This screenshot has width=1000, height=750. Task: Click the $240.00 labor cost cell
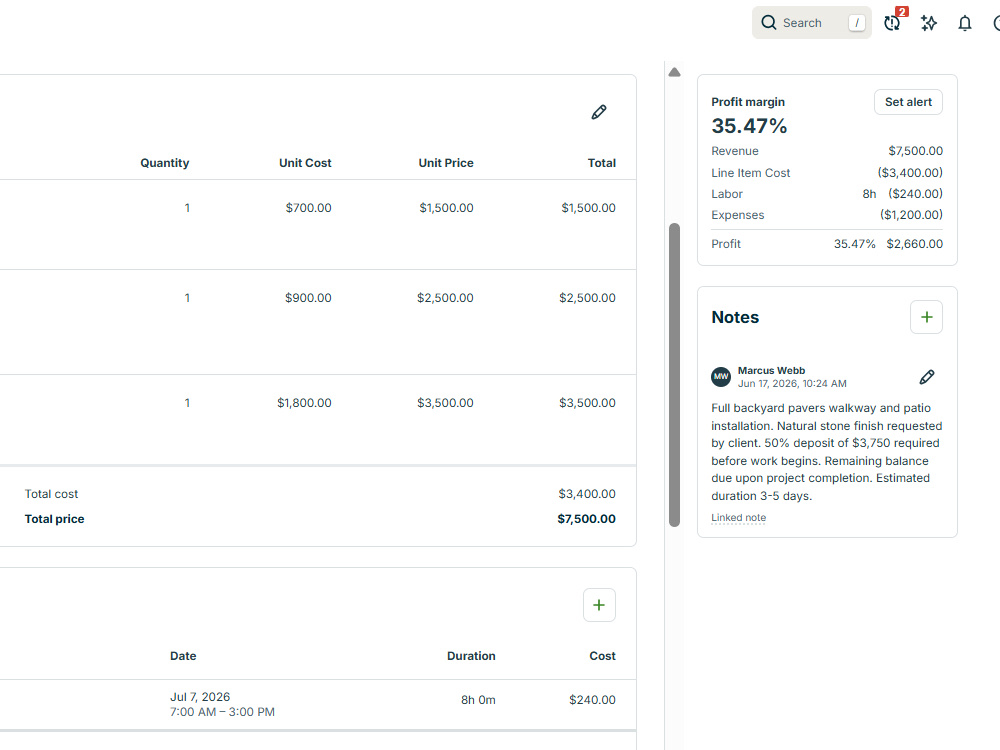(x=592, y=700)
